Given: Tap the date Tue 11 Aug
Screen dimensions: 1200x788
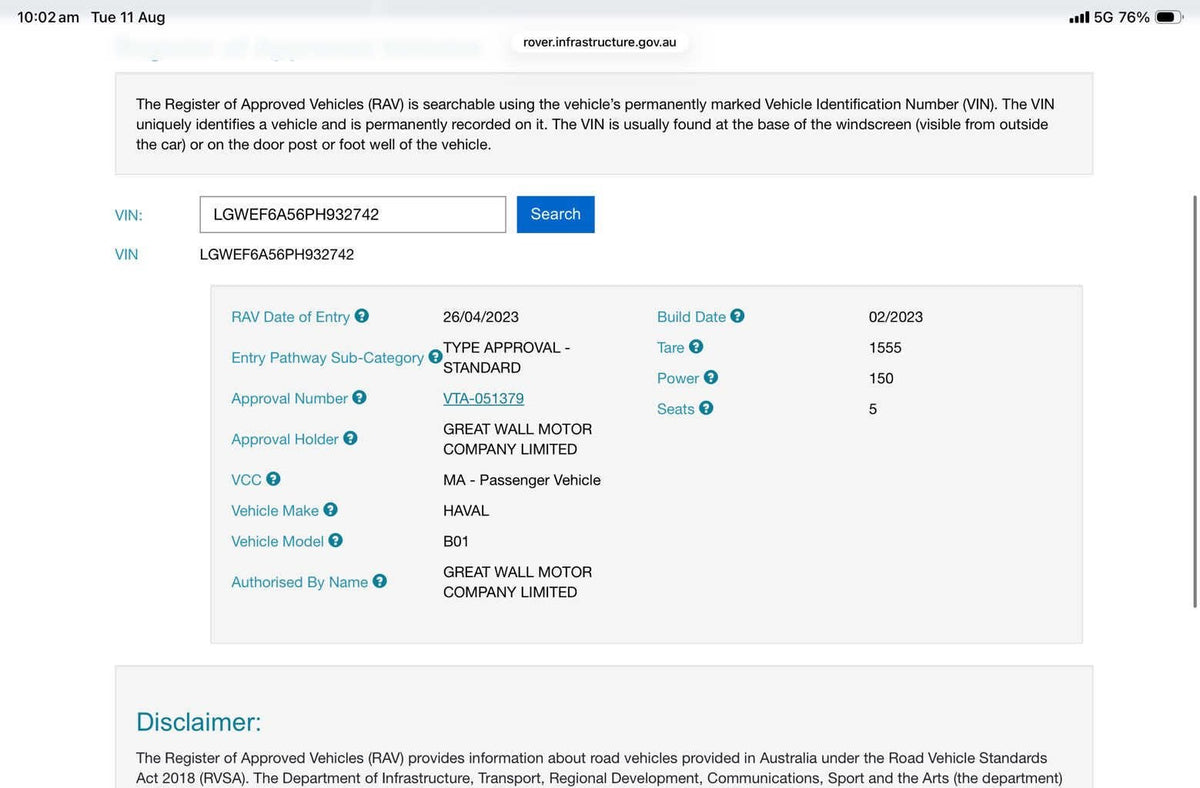Looking at the screenshot, I should pyautogui.click(x=128, y=17).
